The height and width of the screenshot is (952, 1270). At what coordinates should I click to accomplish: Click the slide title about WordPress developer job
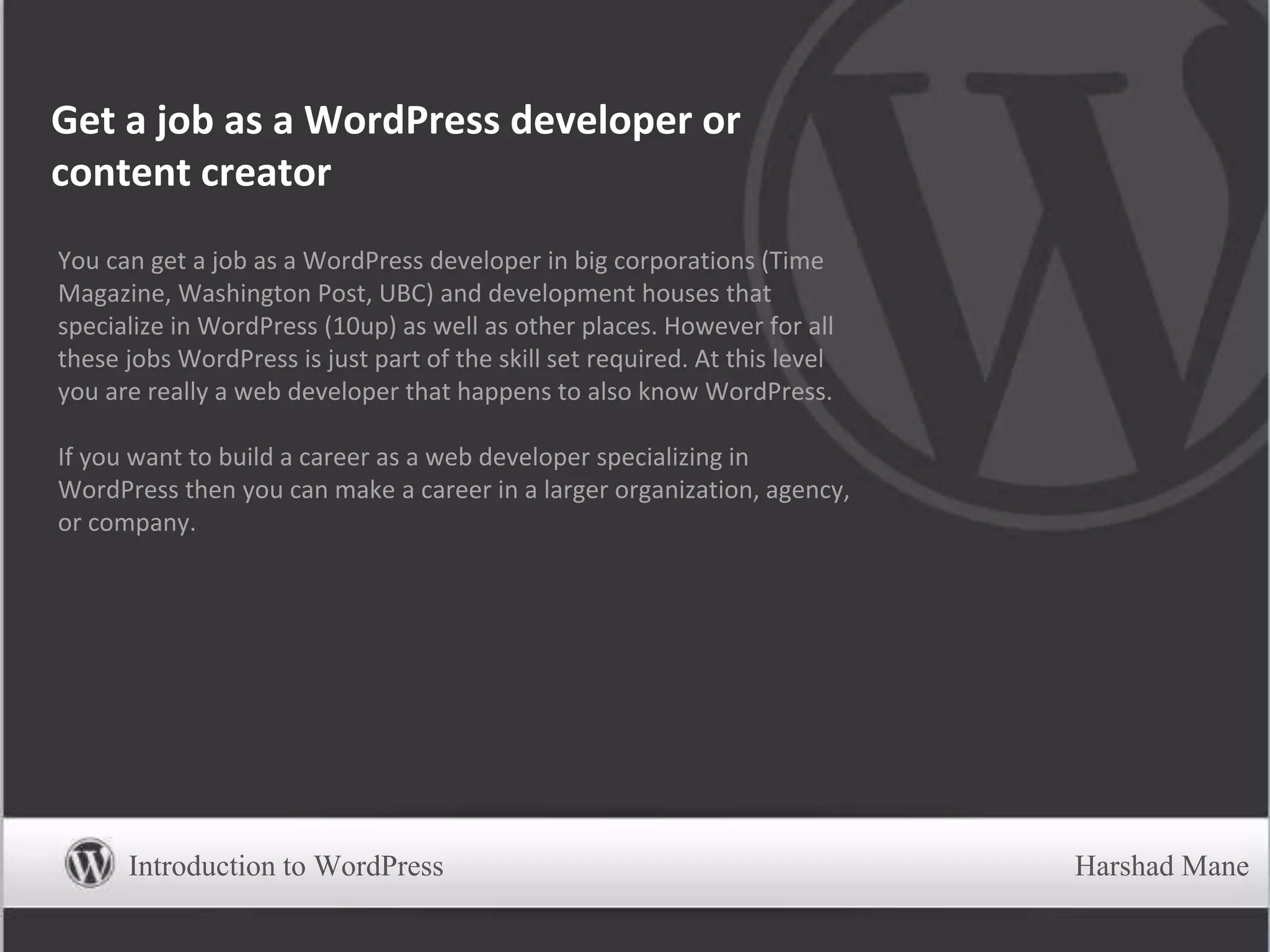(x=396, y=146)
